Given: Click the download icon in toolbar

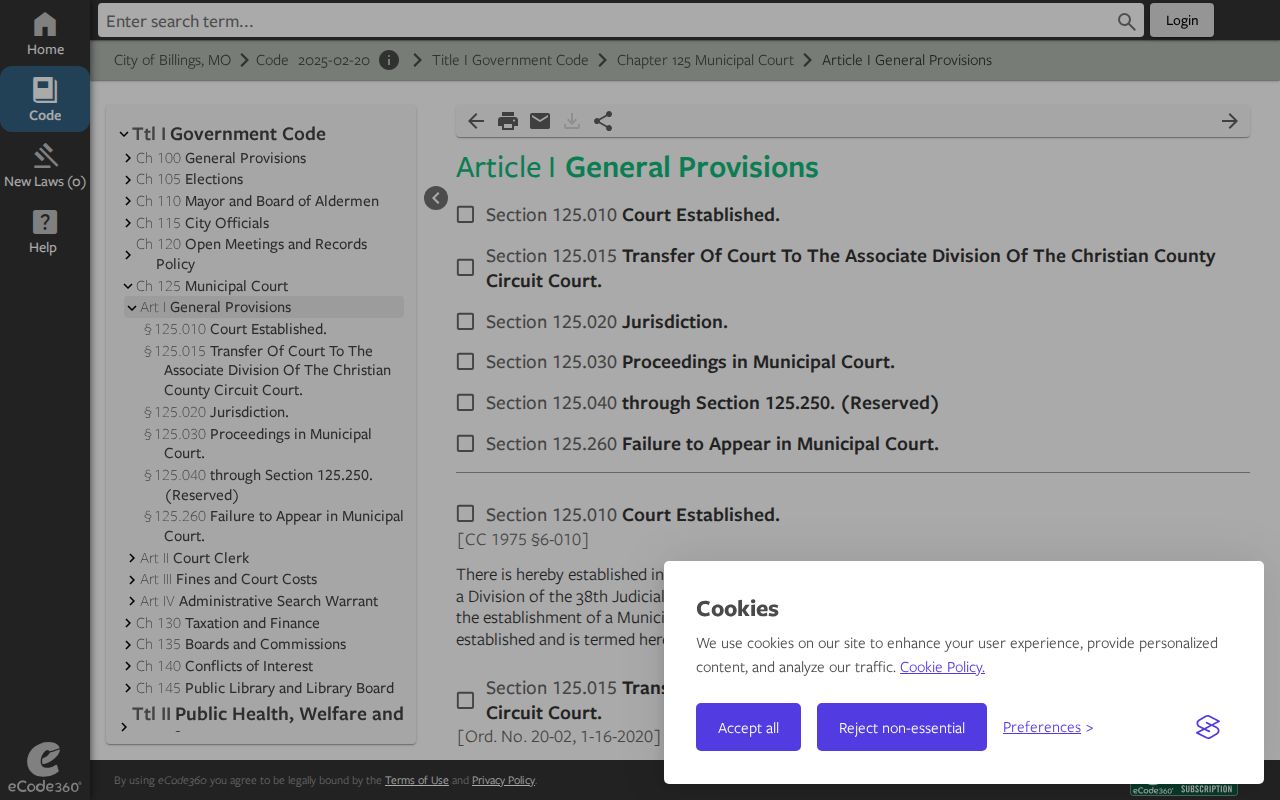Looking at the screenshot, I should click(x=572, y=121).
